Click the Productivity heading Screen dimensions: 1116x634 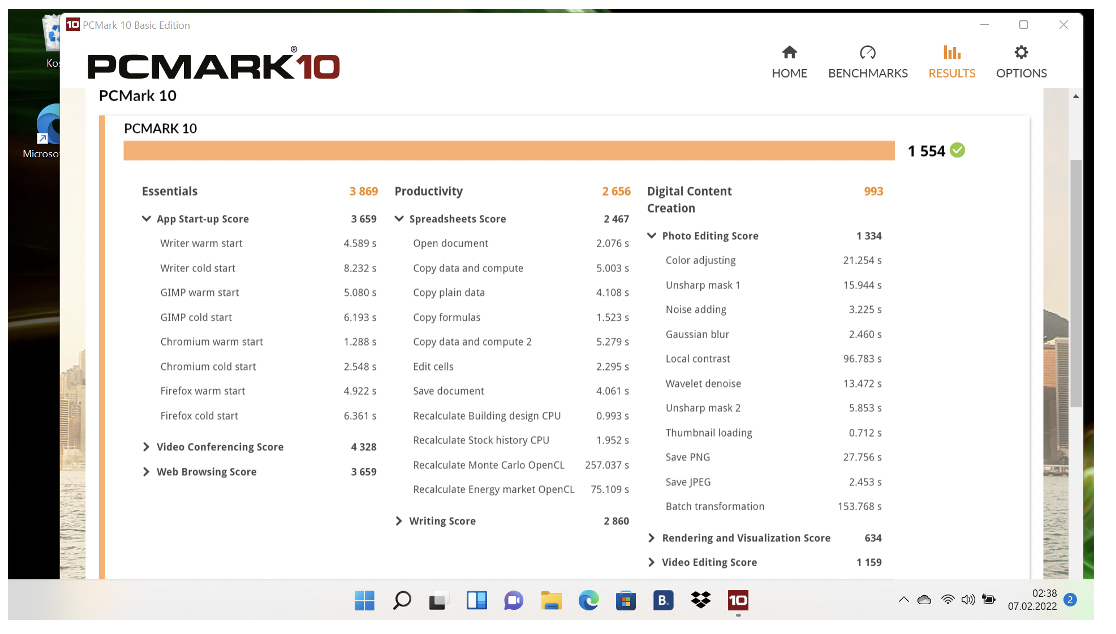coord(428,191)
